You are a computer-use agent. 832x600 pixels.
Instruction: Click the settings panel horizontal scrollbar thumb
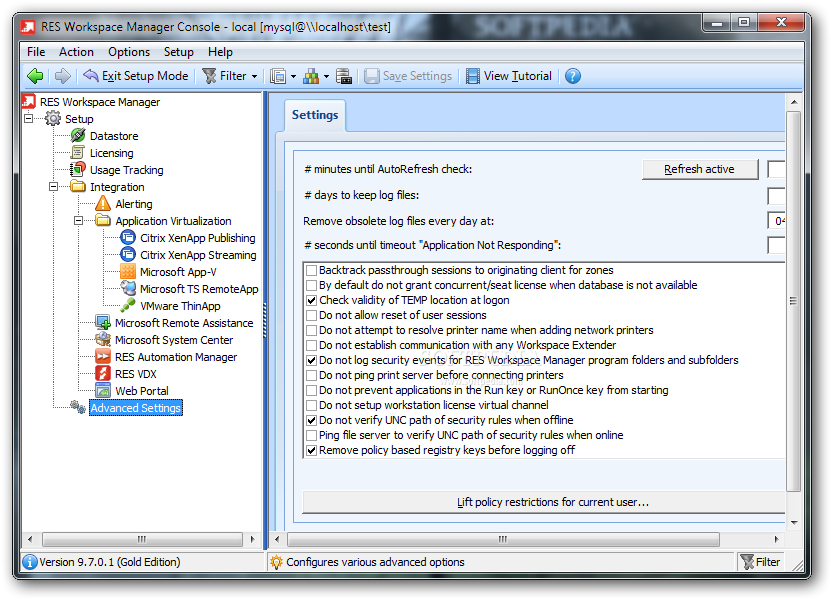503,540
